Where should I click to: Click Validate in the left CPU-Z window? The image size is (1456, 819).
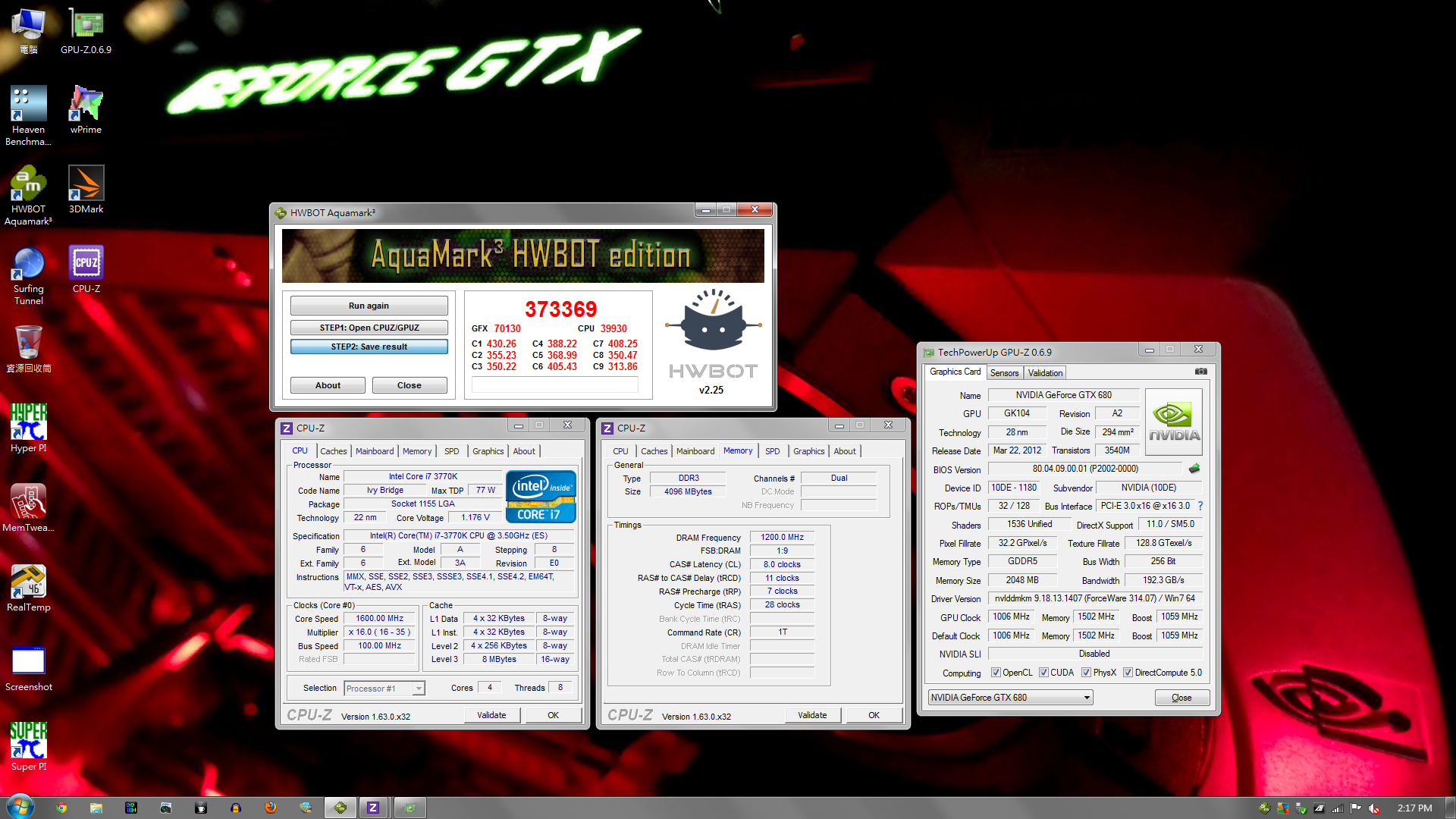tap(491, 715)
